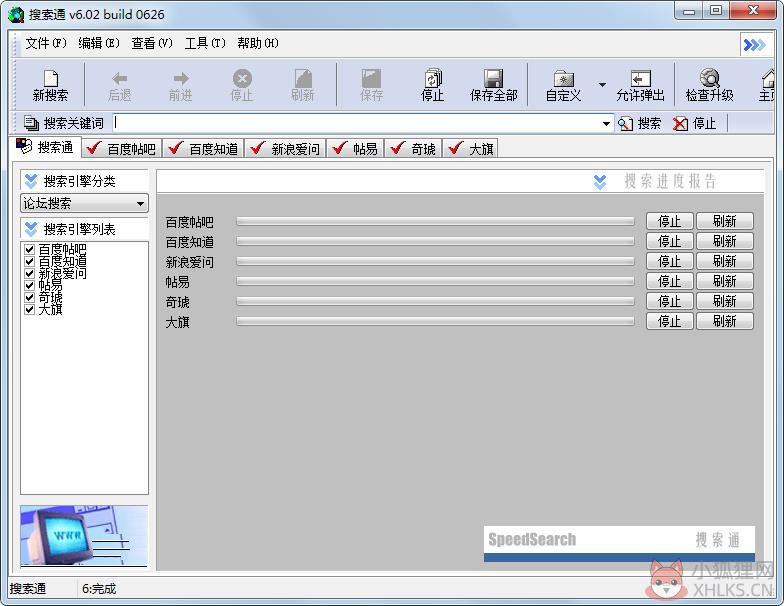Switch to the 百度知道 tab
The image size is (784, 606).
pyautogui.click(x=204, y=149)
